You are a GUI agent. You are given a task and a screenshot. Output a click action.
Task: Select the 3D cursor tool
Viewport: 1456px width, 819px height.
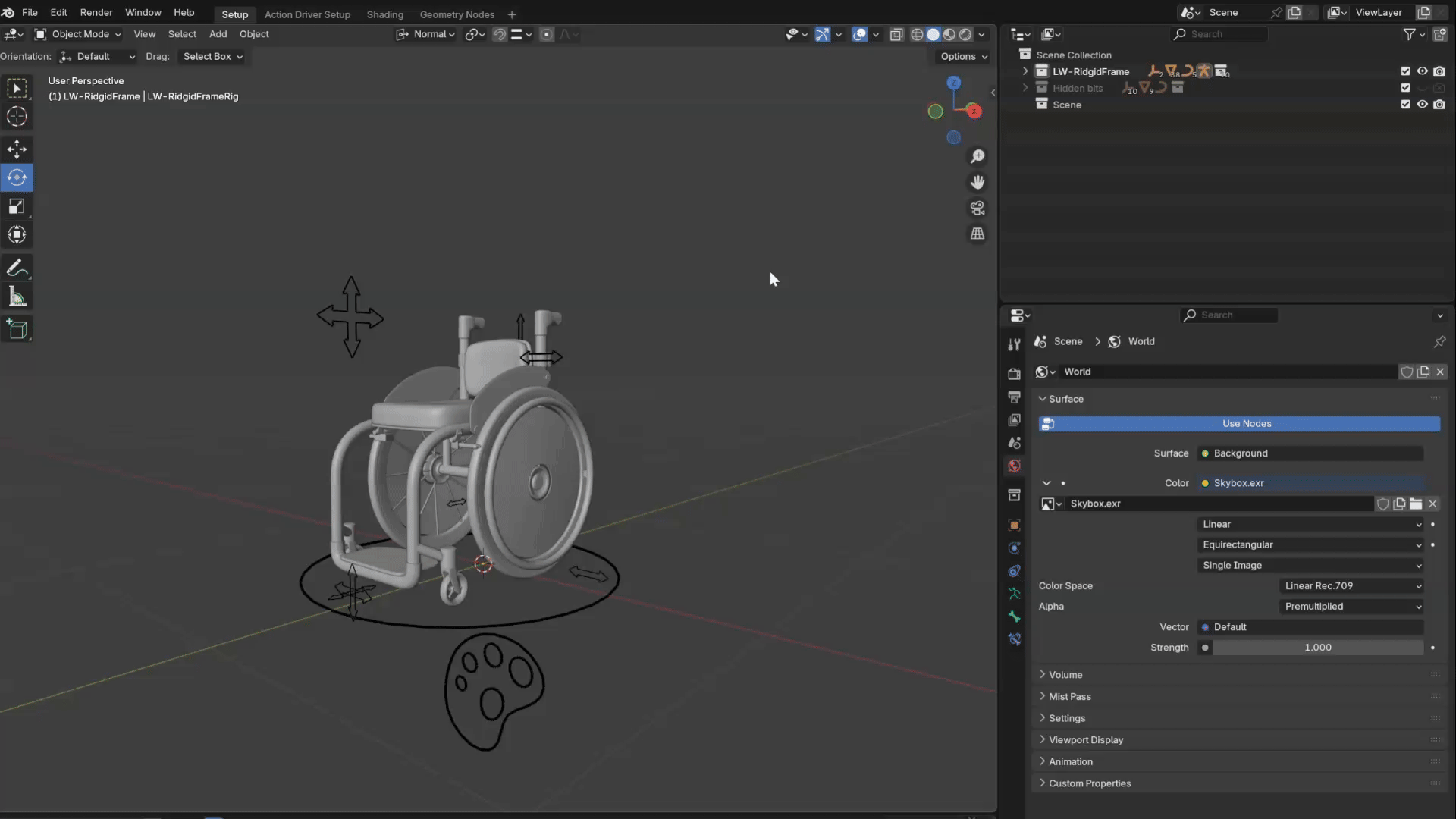[x=17, y=117]
